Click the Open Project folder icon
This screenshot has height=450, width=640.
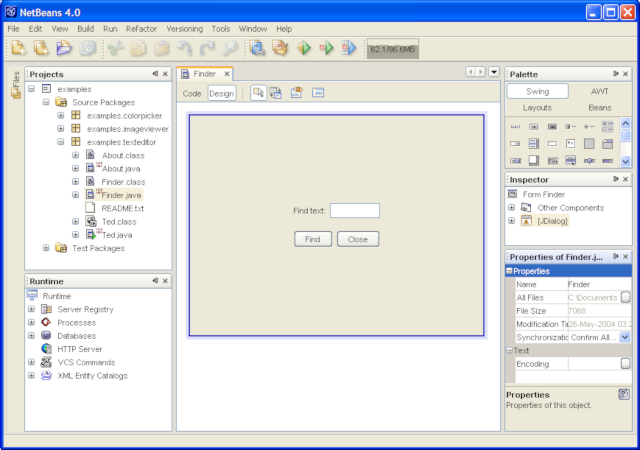(x=64, y=48)
